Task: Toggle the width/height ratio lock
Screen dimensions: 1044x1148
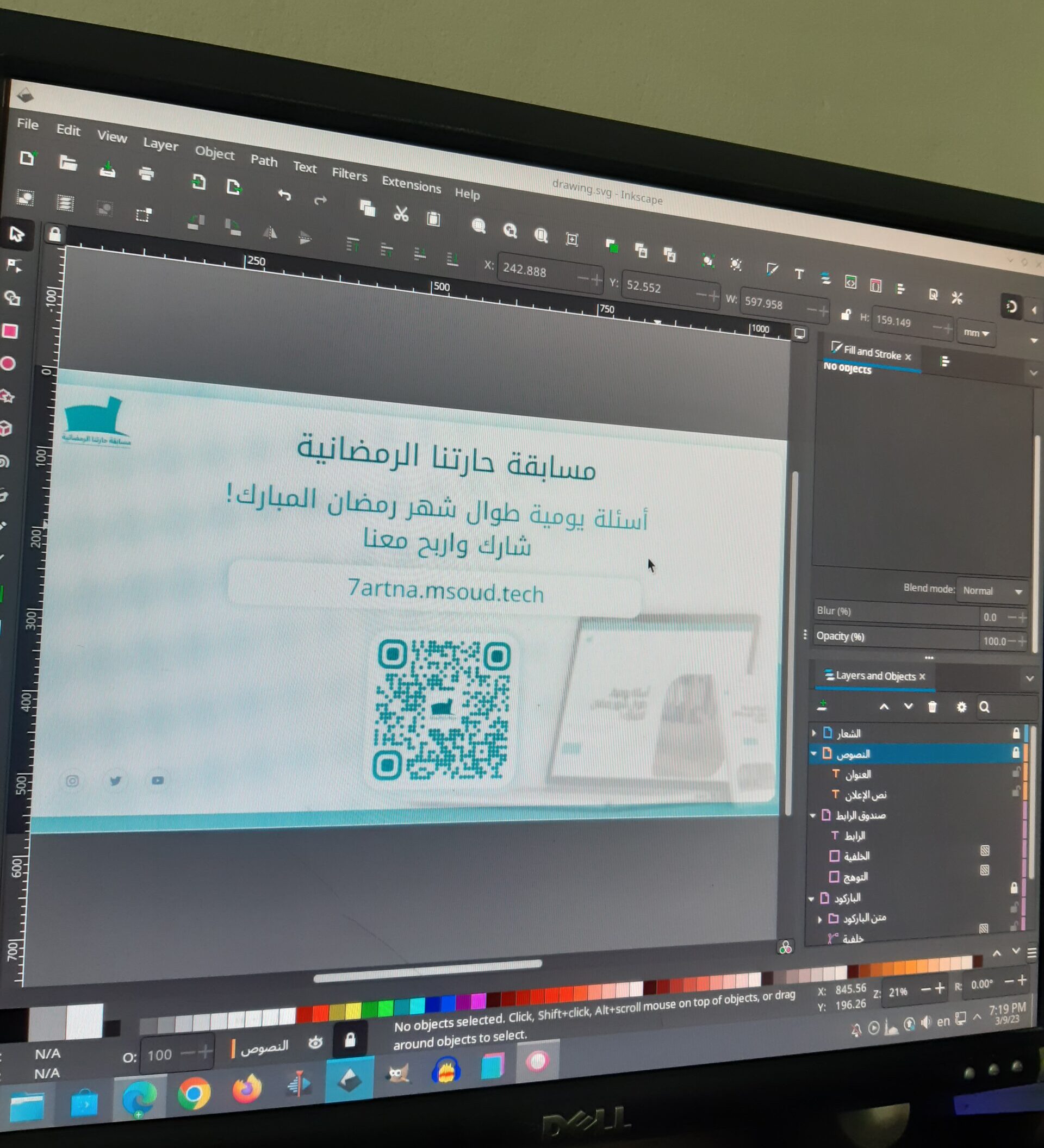Action: (x=846, y=314)
